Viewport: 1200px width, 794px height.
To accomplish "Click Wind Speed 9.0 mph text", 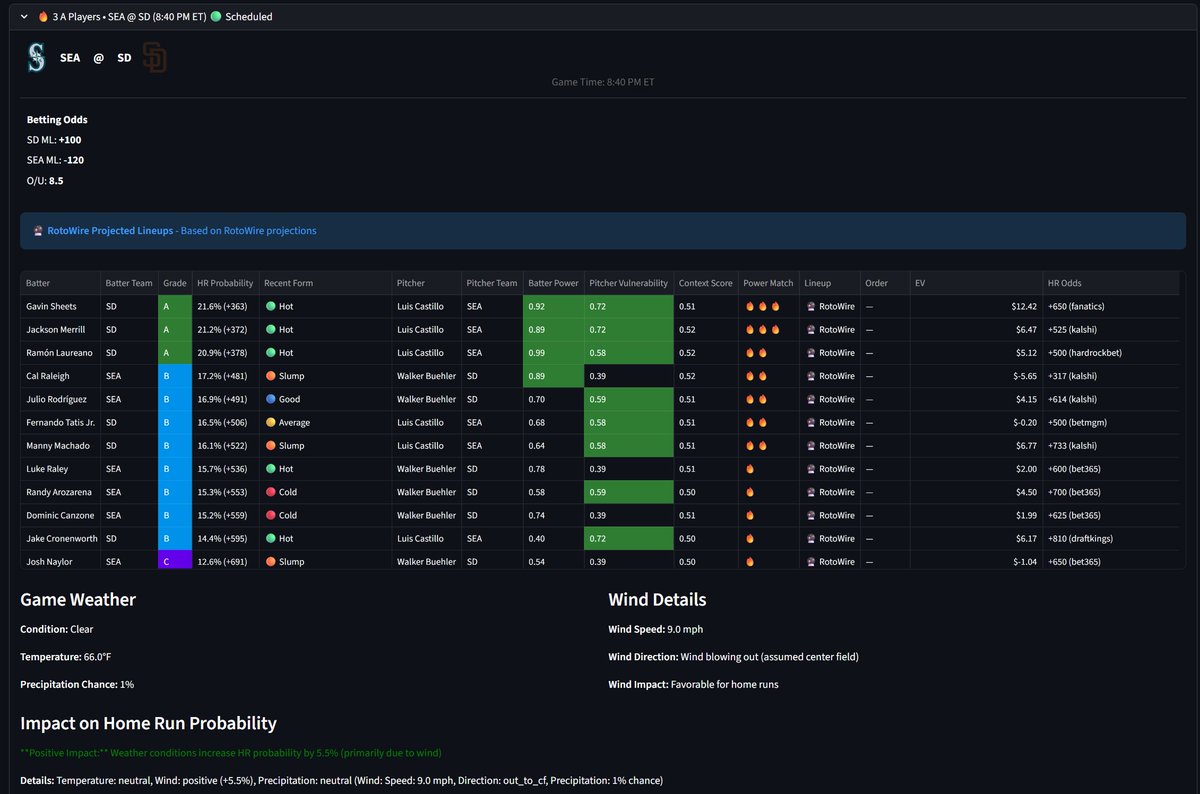I will [x=654, y=630].
